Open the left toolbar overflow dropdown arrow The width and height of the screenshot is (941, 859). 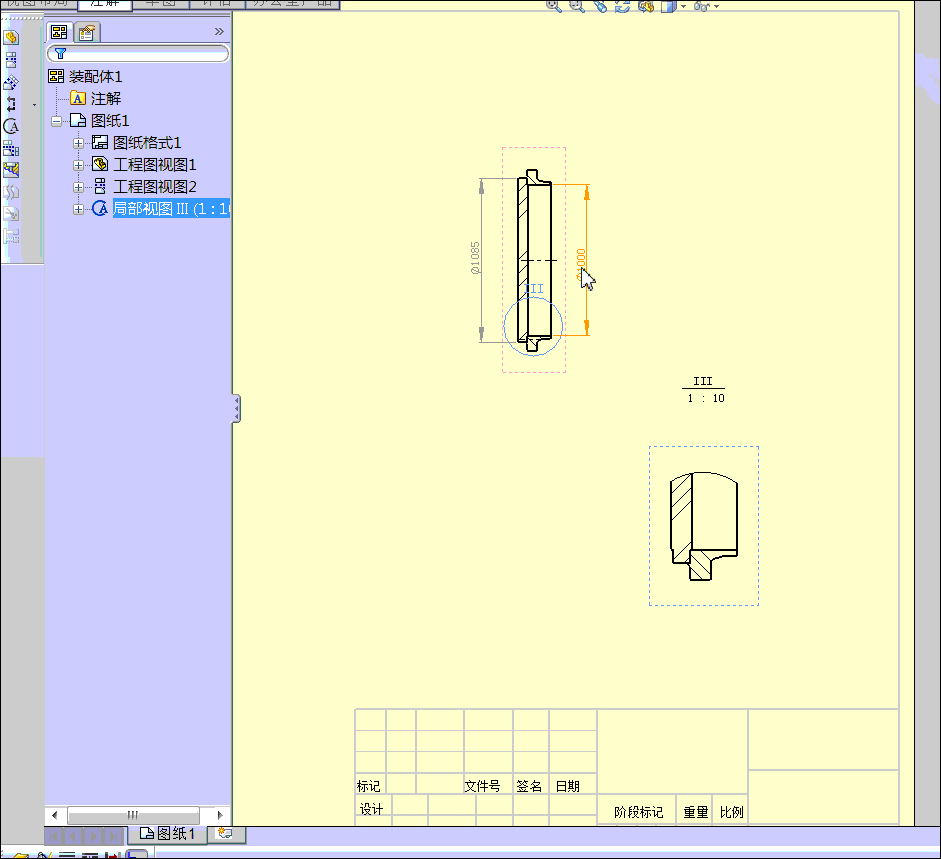[34, 105]
